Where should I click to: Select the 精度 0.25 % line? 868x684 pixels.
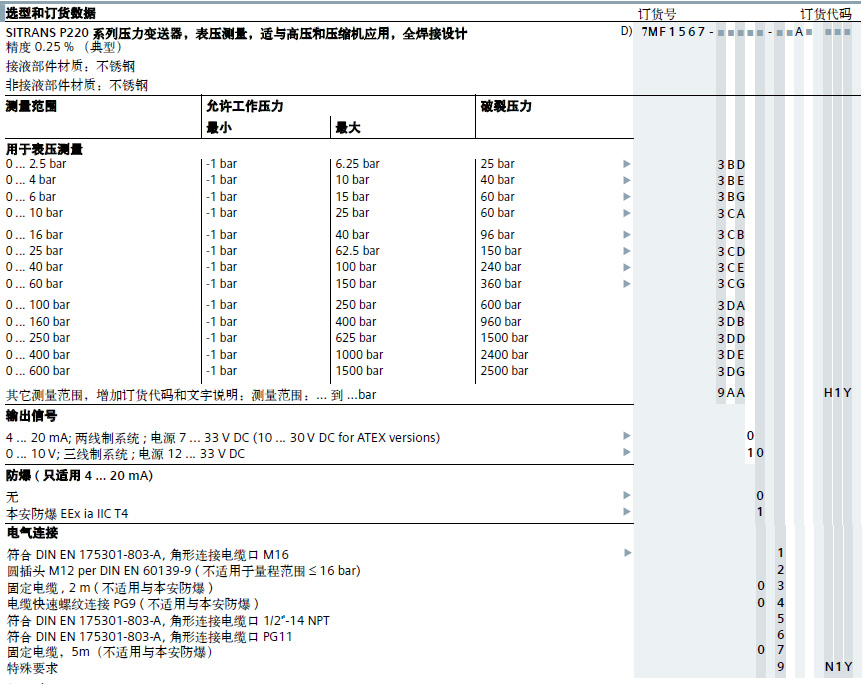click(64, 48)
